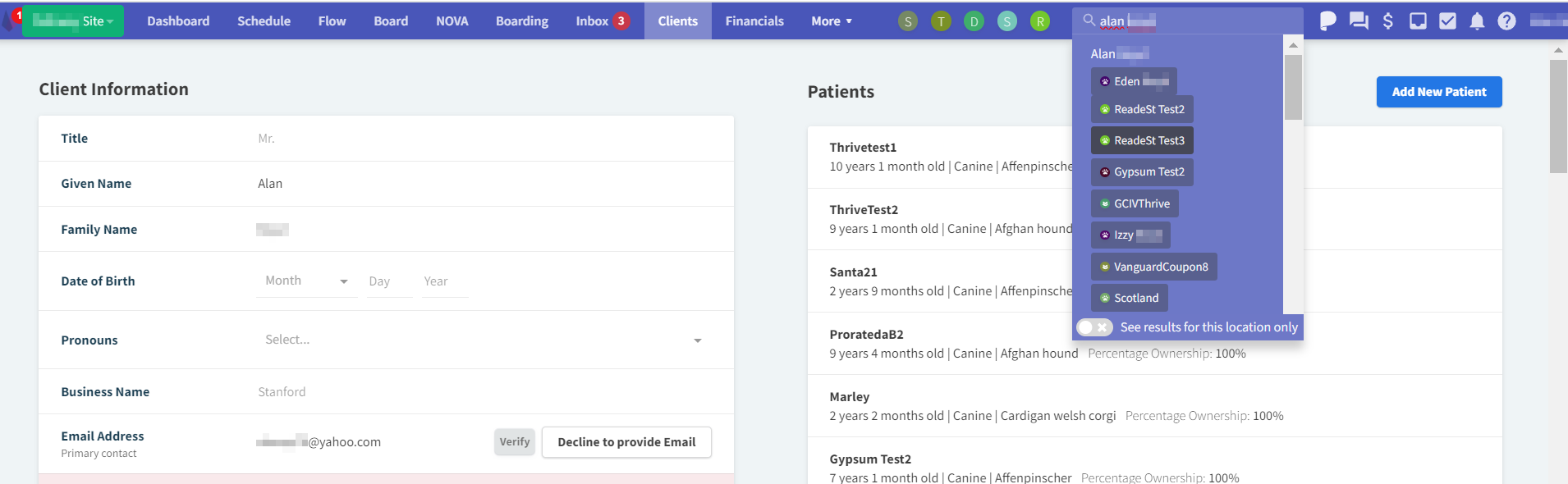Toggle See results for this location only
This screenshot has height=484, width=1568.
(x=1094, y=327)
